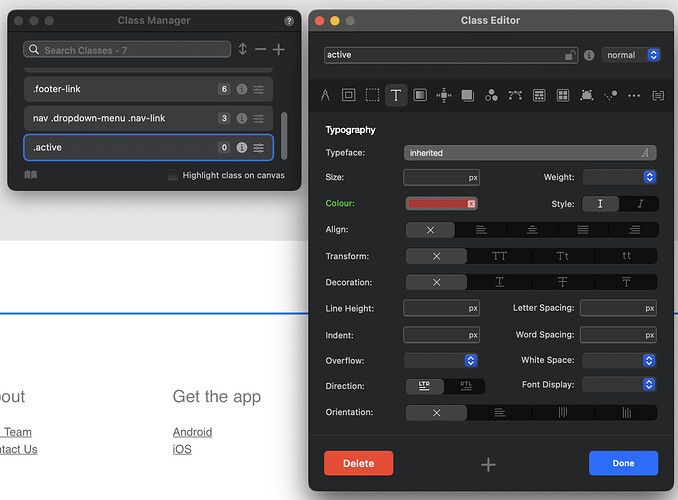Open the three-dots more options tab
The height and width of the screenshot is (500, 678).
click(634, 96)
